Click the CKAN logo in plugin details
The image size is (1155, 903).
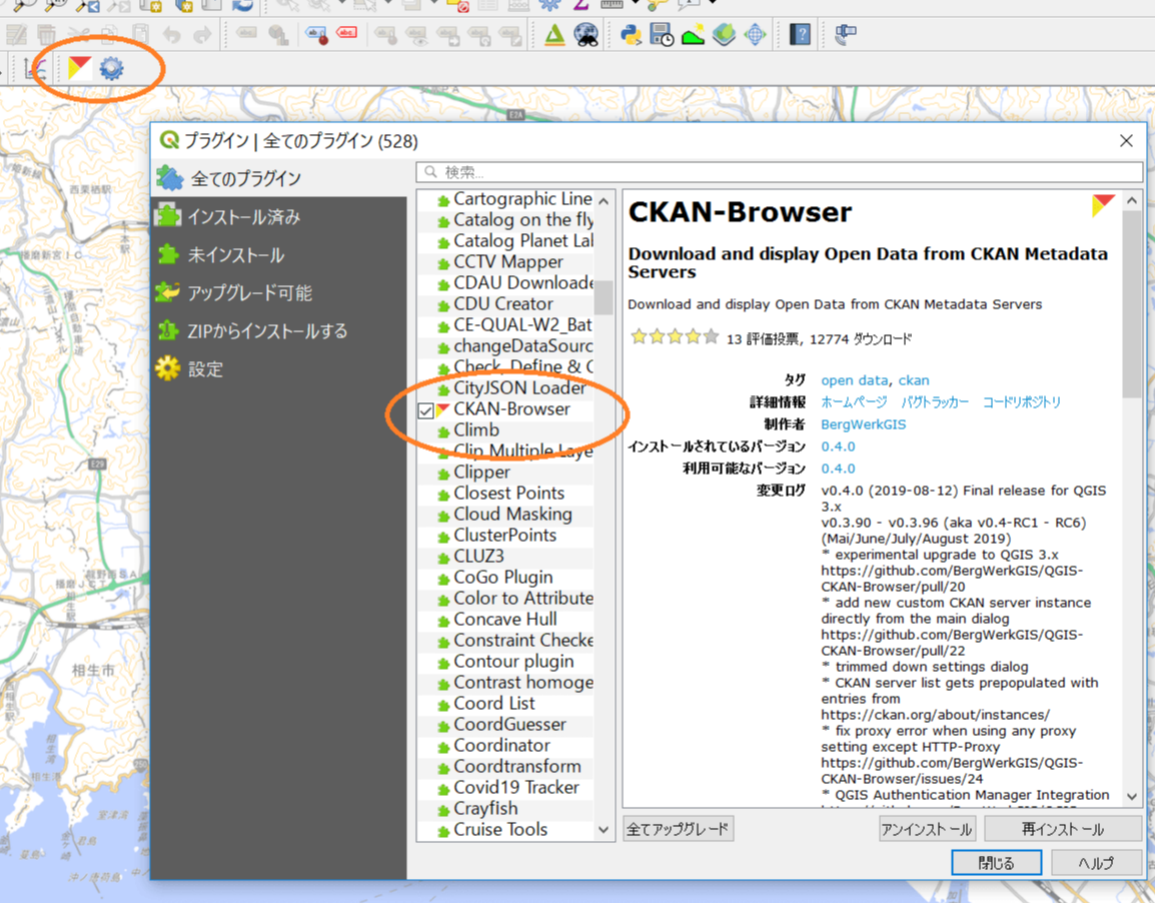tap(1103, 206)
